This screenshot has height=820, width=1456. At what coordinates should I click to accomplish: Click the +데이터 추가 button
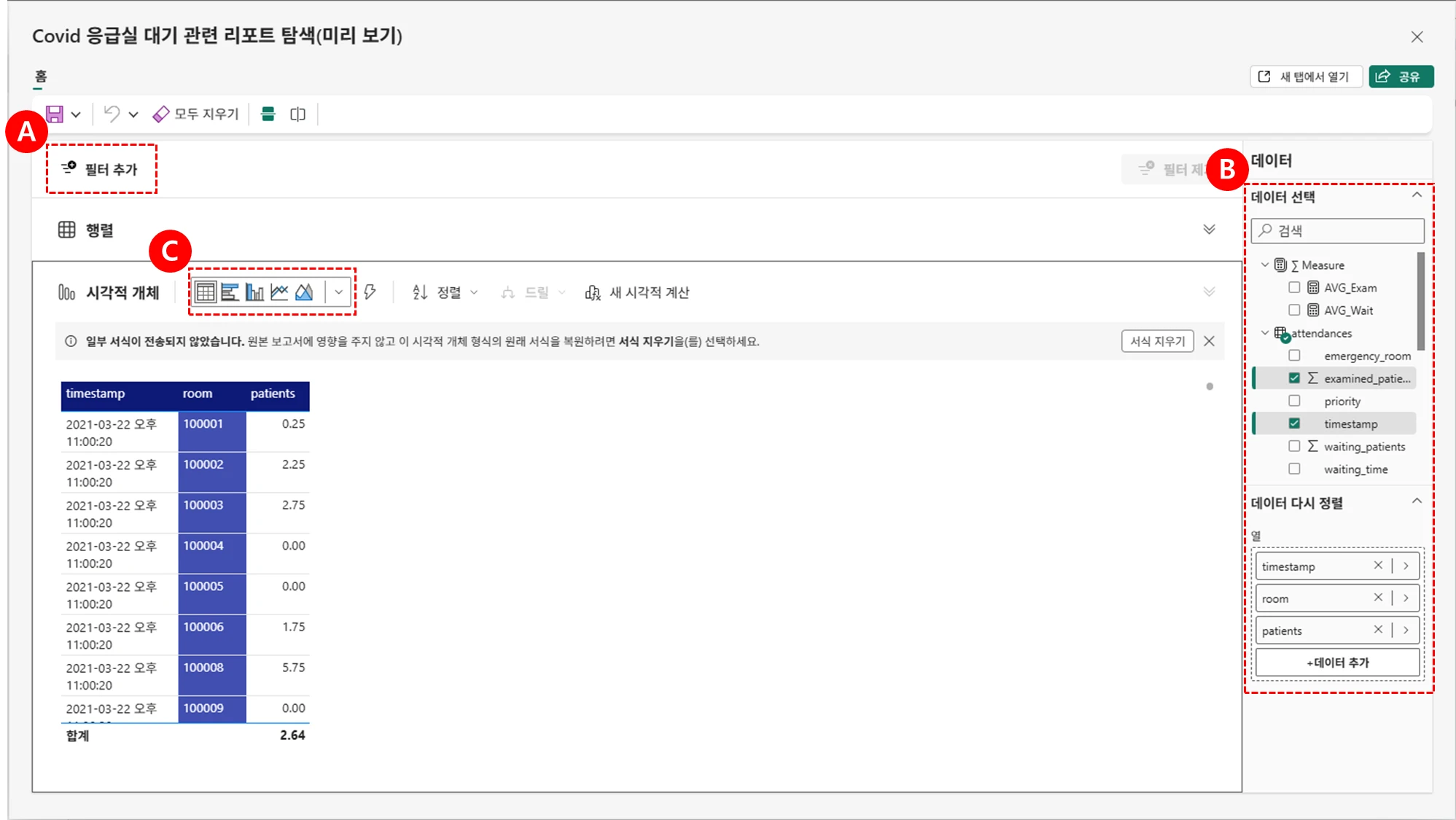pyautogui.click(x=1337, y=663)
